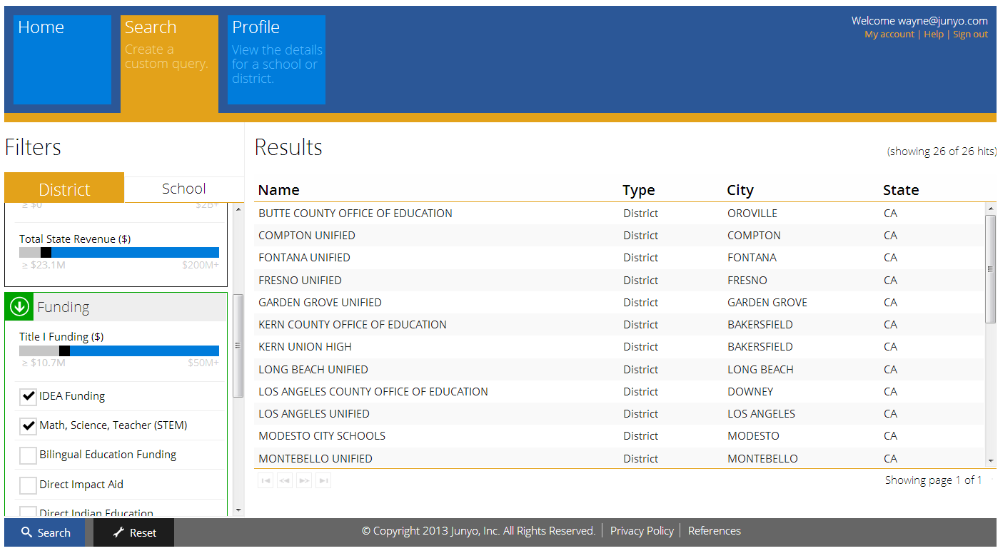Go to first page of results

click(266, 480)
